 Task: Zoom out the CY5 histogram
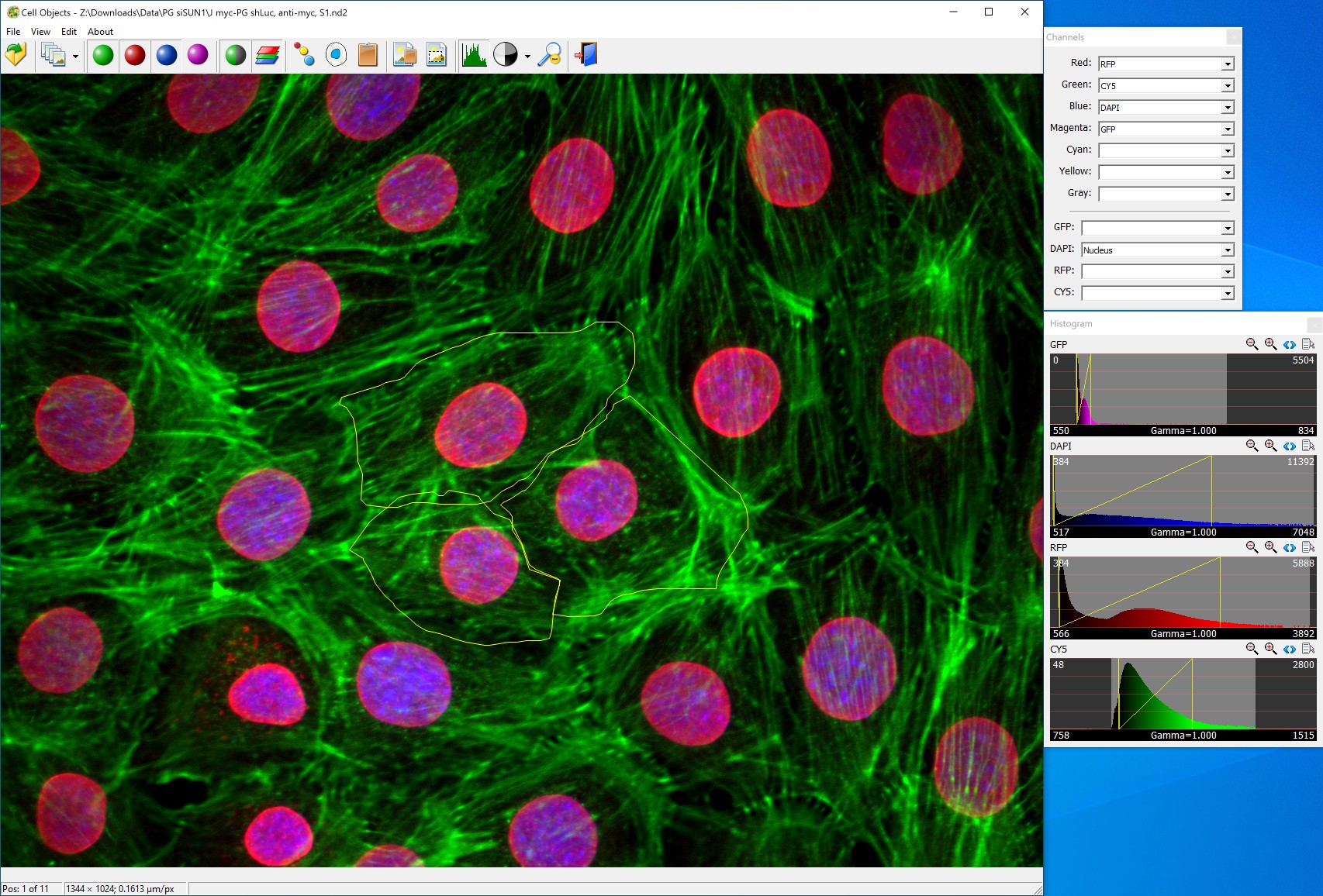coord(1252,649)
